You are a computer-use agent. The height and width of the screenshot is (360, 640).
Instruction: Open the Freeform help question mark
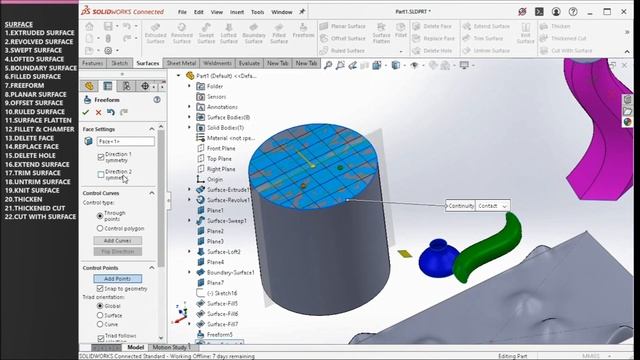tap(157, 100)
